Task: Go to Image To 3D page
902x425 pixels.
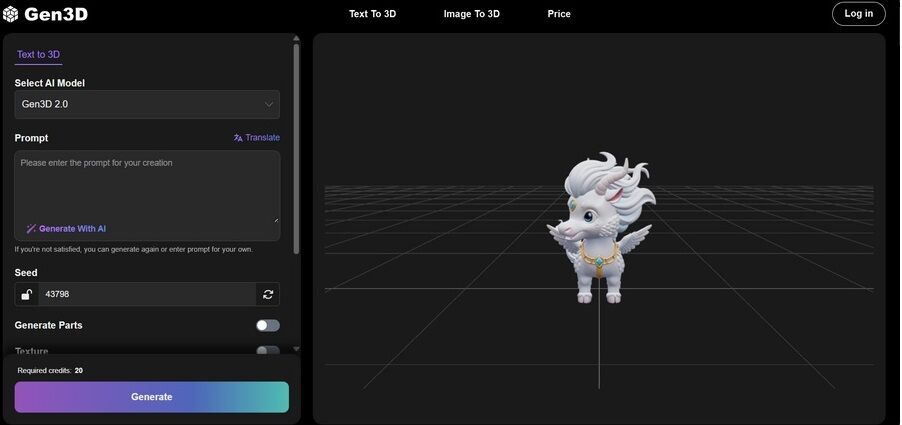Action: coord(471,14)
